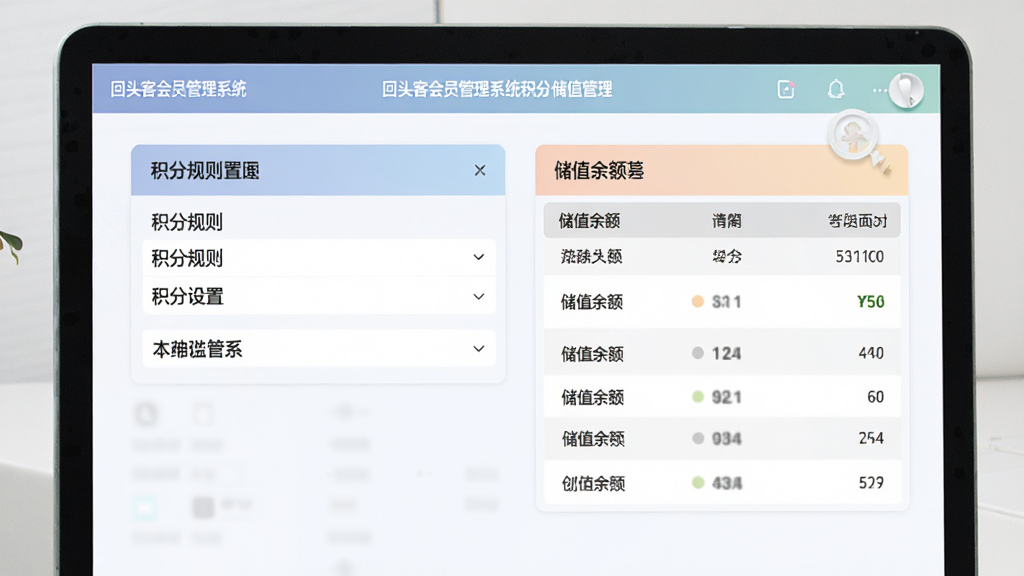Click the value 529 in the table
The height and width of the screenshot is (576, 1024).
coord(871,482)
